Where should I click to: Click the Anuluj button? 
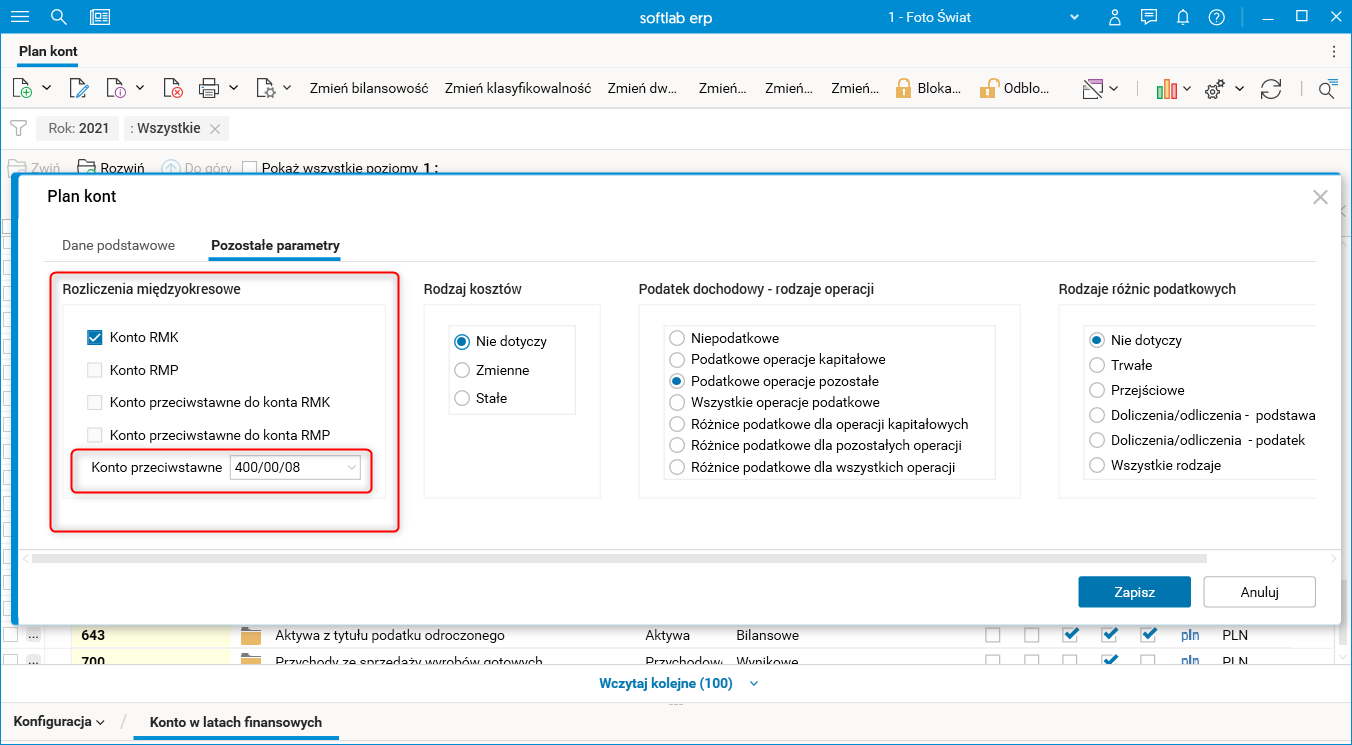[x=1259, y=592]
